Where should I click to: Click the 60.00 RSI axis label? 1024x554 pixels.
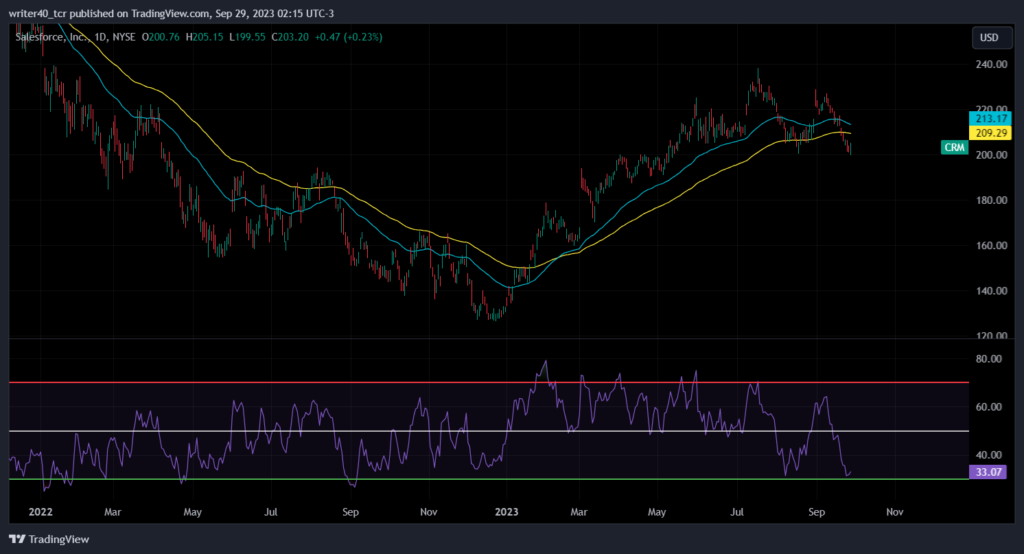pos(989,406)
